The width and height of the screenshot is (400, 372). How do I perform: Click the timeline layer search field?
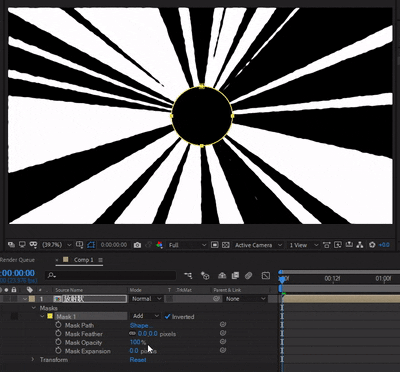(x=111, y=275)
